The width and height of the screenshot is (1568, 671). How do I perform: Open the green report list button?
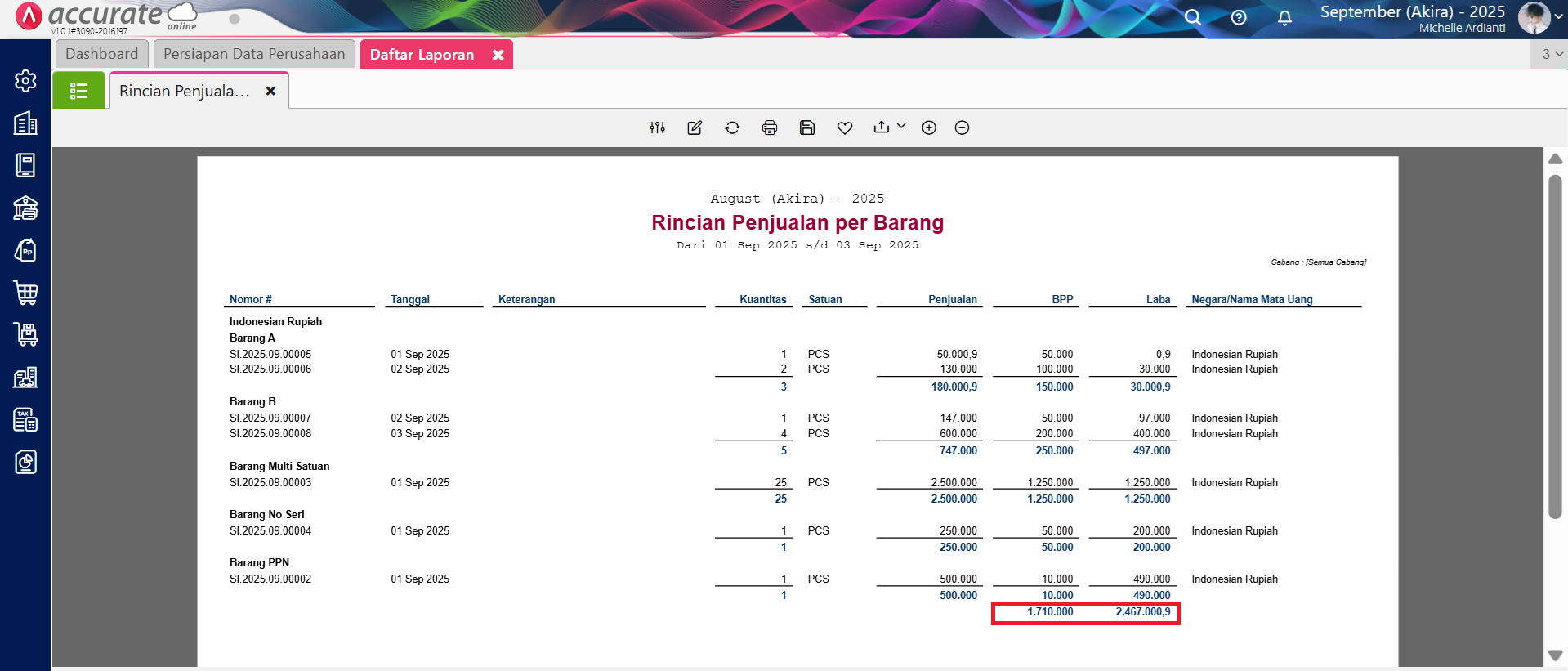(x=78, y=91)
